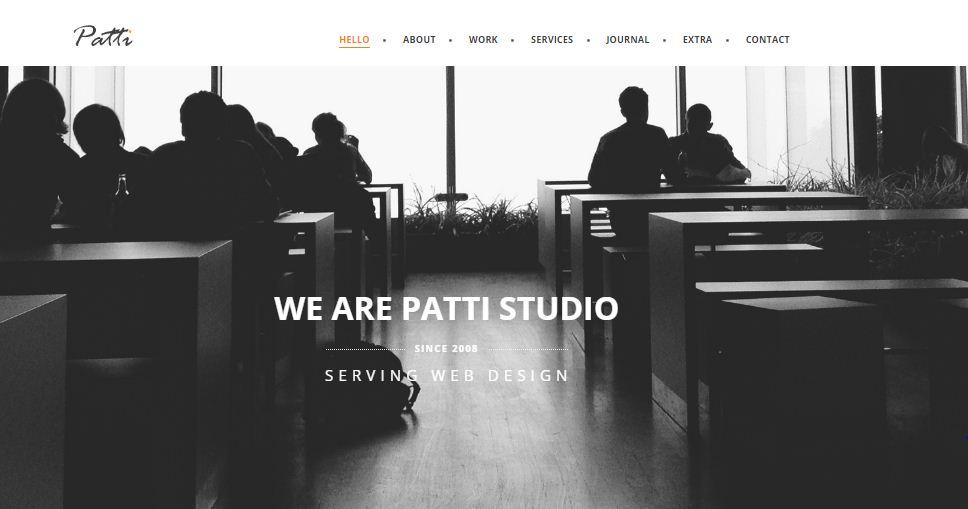Click the orange underline beneath HELLO
The height and width of the screenshot is (509, 968).
pyautogui.click(x=354, y=48)
